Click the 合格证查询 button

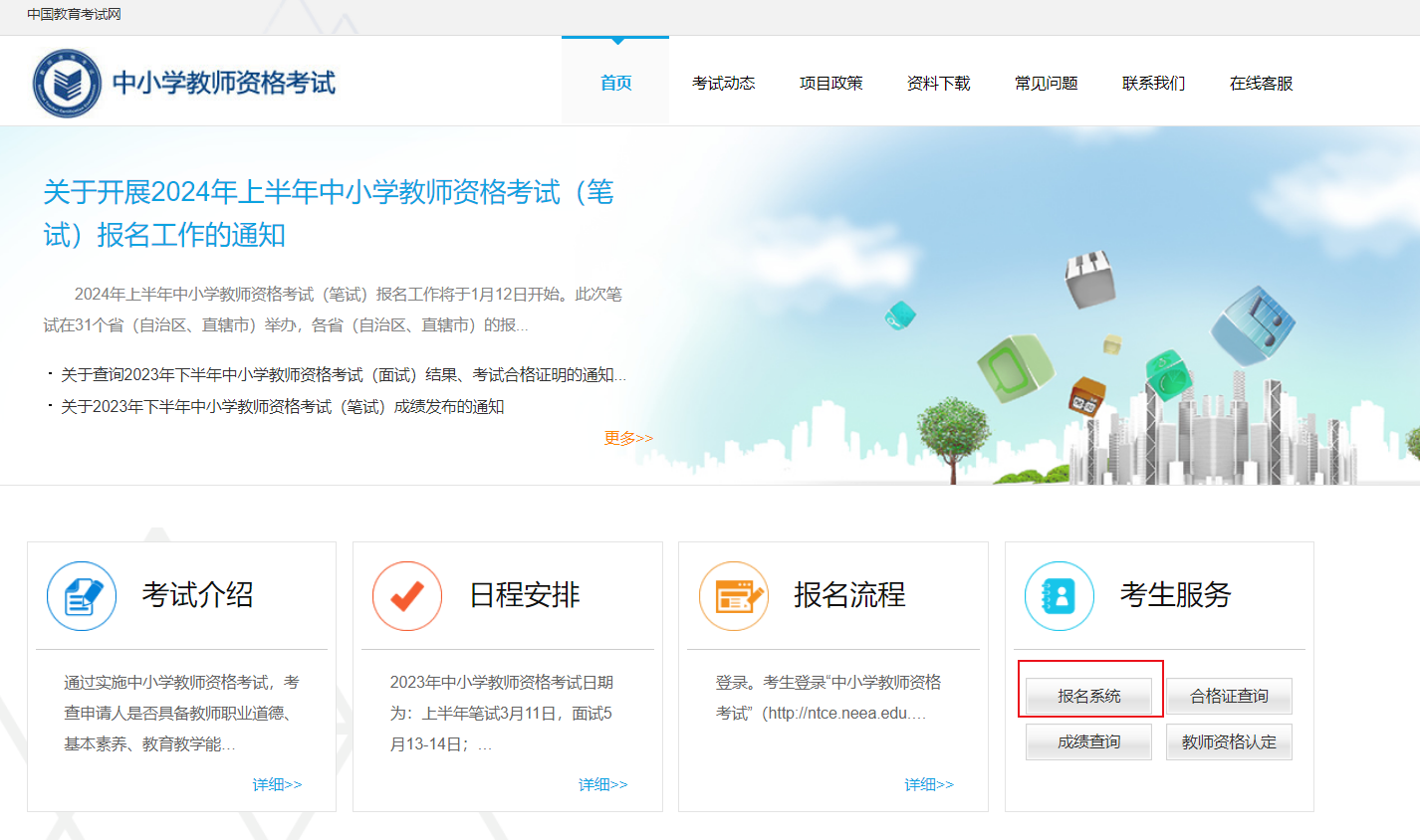pyautogui.click(x=1229, y=696)
